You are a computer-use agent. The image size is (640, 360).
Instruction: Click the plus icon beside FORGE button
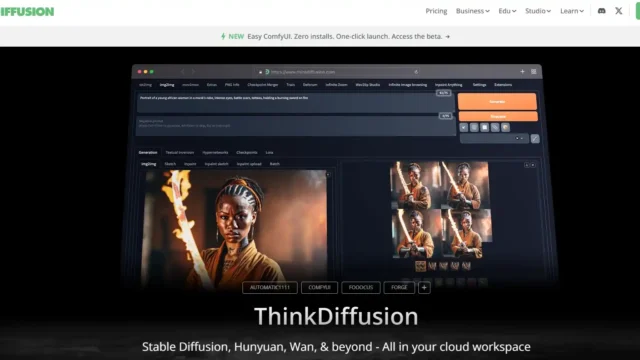pos(424,288)
